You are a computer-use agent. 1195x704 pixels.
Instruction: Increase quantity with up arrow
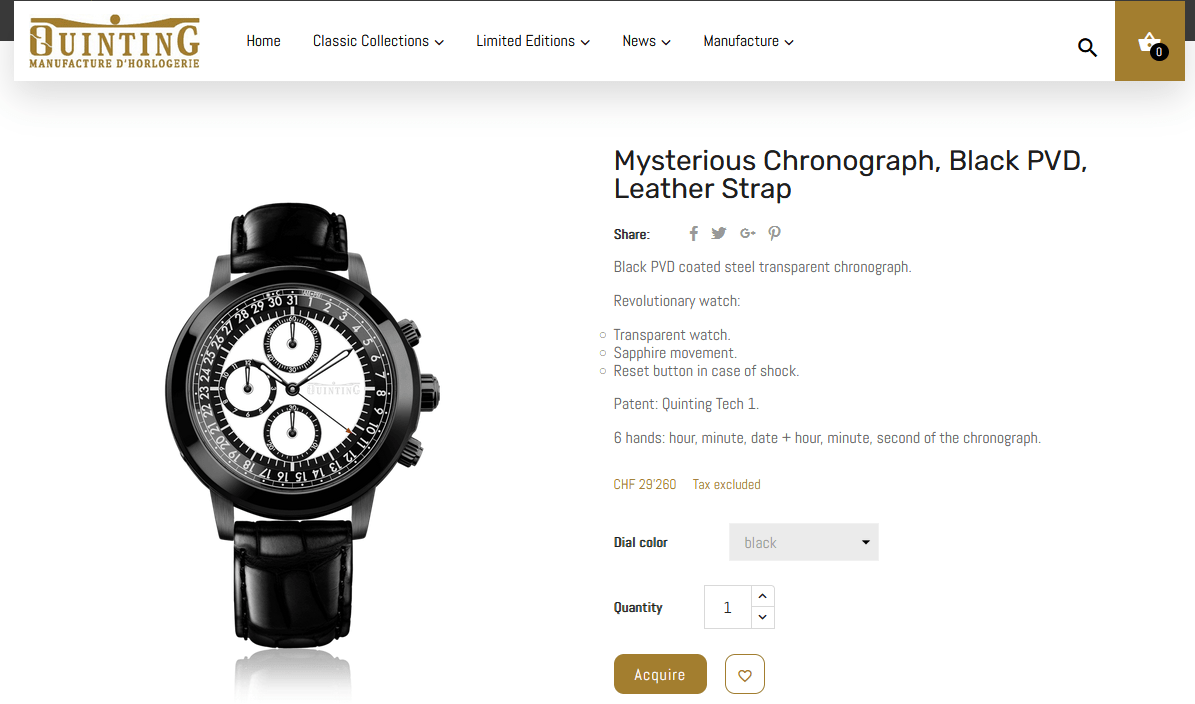coord(762,596)
